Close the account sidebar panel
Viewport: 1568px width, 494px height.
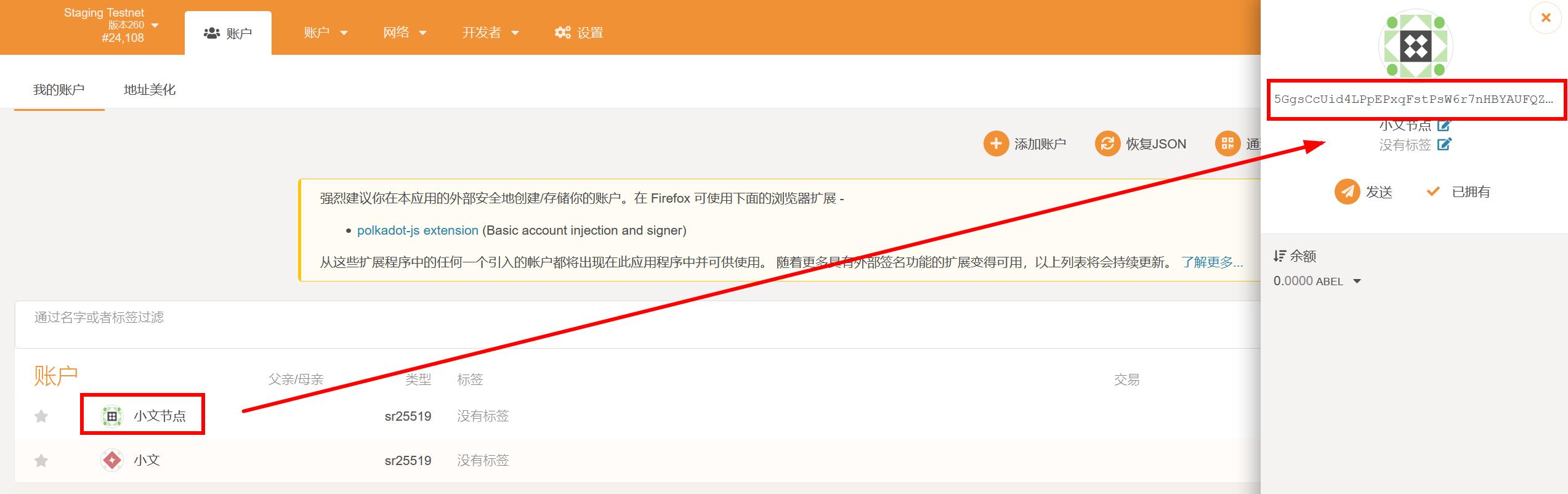(x=1546, y=18)
